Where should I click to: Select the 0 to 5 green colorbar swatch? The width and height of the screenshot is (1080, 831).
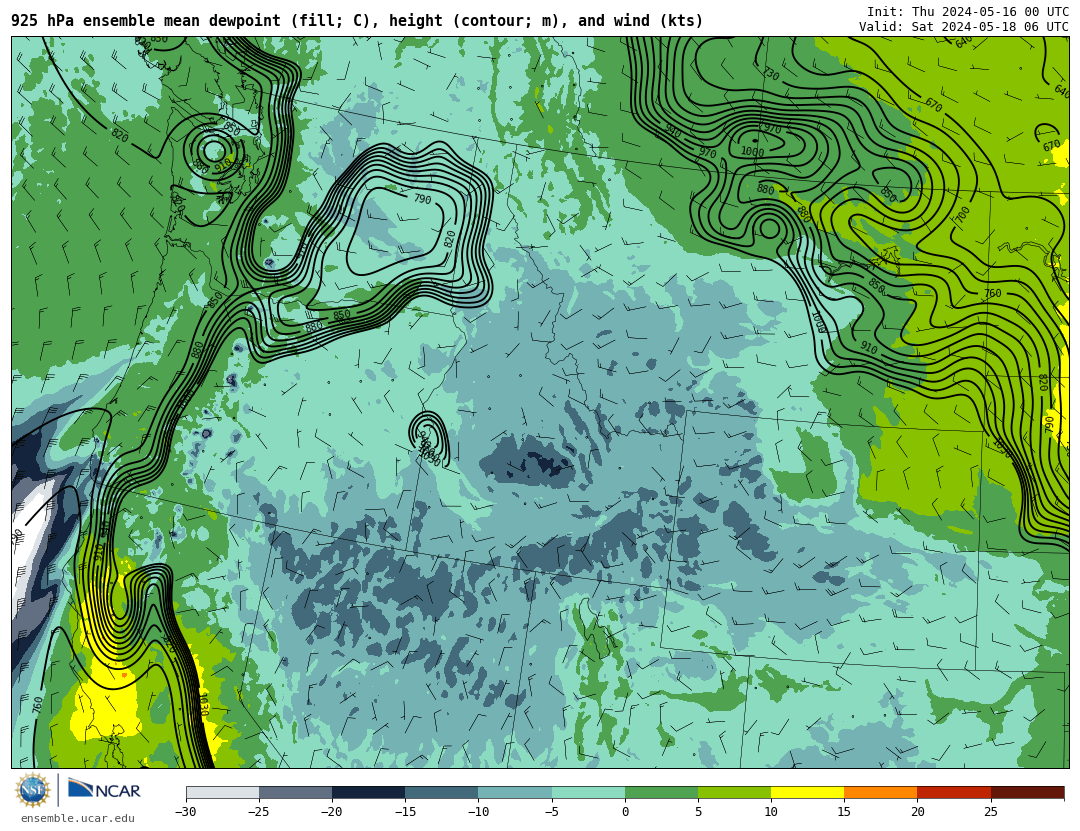(661, 792)
